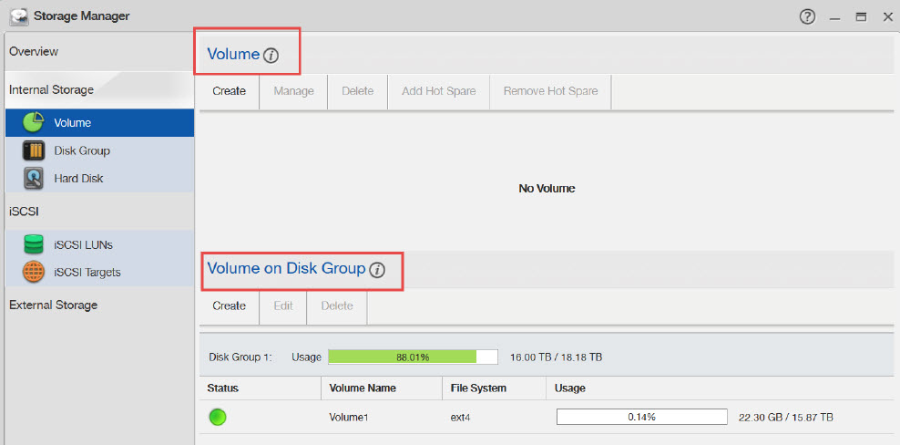Click the iSCSI LUNs icon
Viewport: 900px width, 445px height.
(33, 244)
